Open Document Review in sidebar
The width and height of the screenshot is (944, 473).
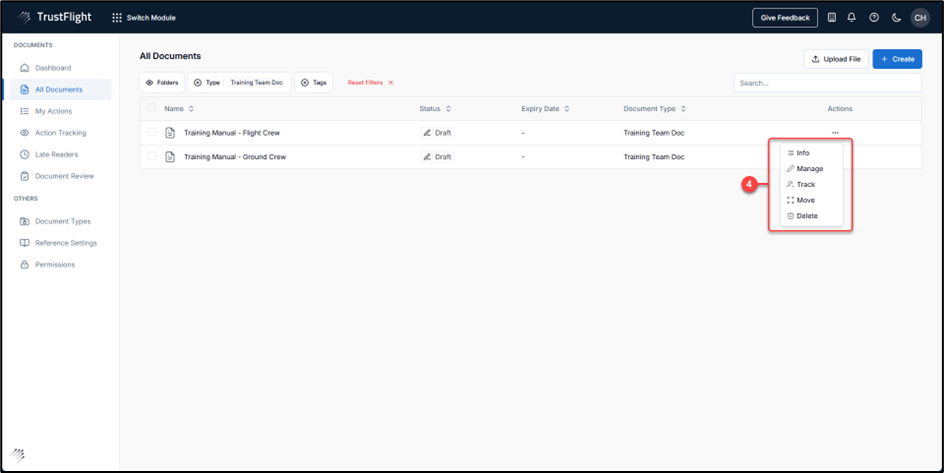[x=64, y=176]
